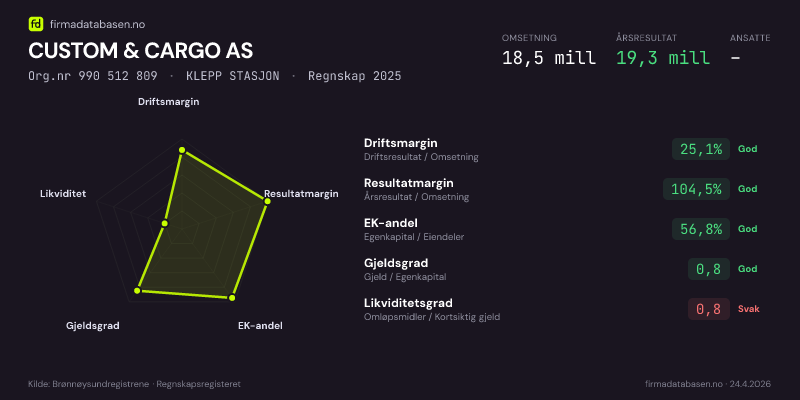
Task: Click the 56,8% EK-andel value badge
Action: pos(701,229)
